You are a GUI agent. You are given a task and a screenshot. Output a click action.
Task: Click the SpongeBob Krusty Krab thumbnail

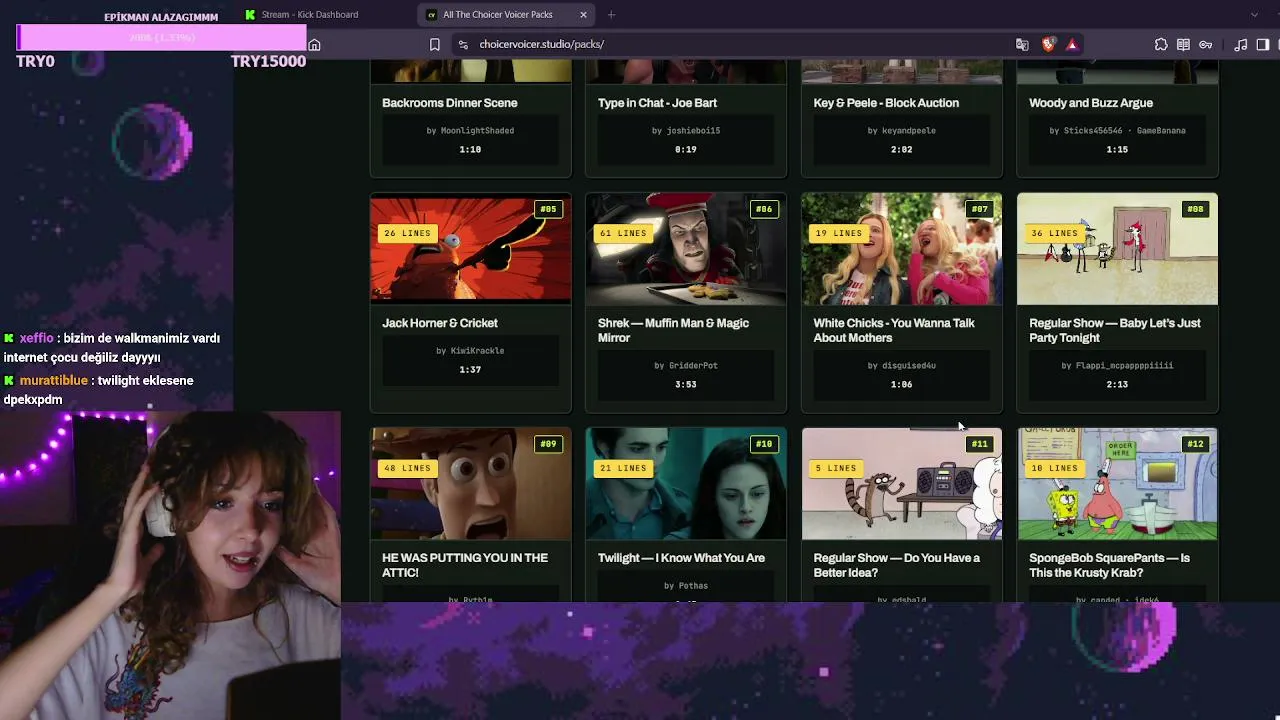click(x=1118, y=484)
